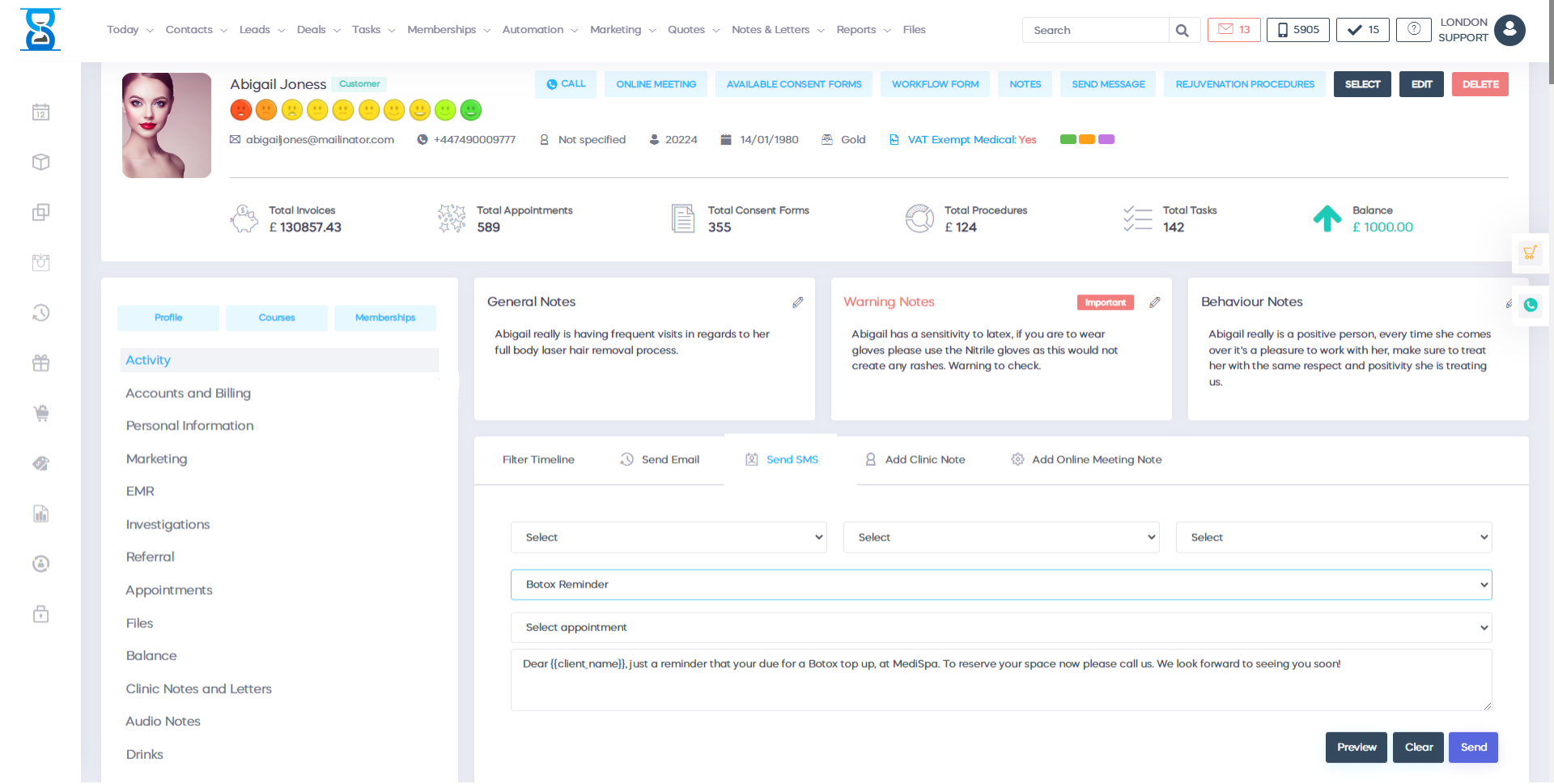Expand the Contacts menu in the navigation bar
1554x784 pixels.
click(196, 29)
